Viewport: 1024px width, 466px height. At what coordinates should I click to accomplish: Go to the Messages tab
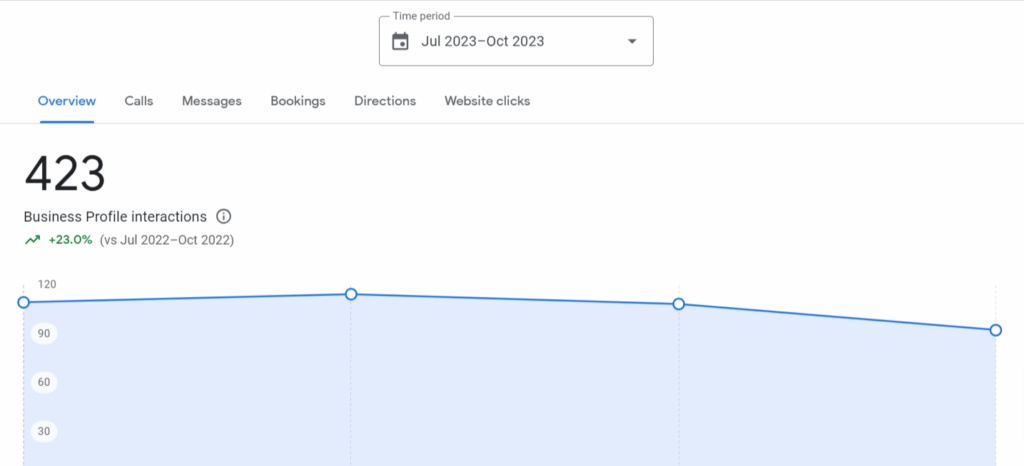click(x=212, y=101)
